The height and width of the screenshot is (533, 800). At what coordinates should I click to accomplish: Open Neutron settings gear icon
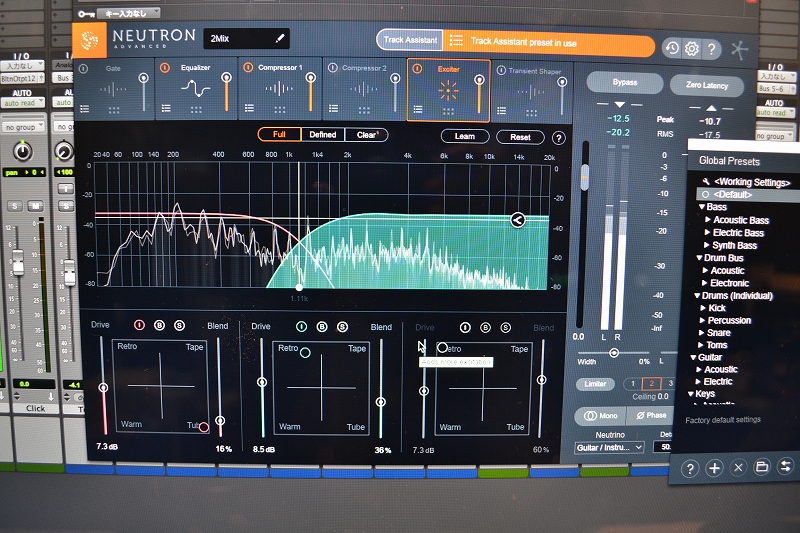(x=691, y=48)
